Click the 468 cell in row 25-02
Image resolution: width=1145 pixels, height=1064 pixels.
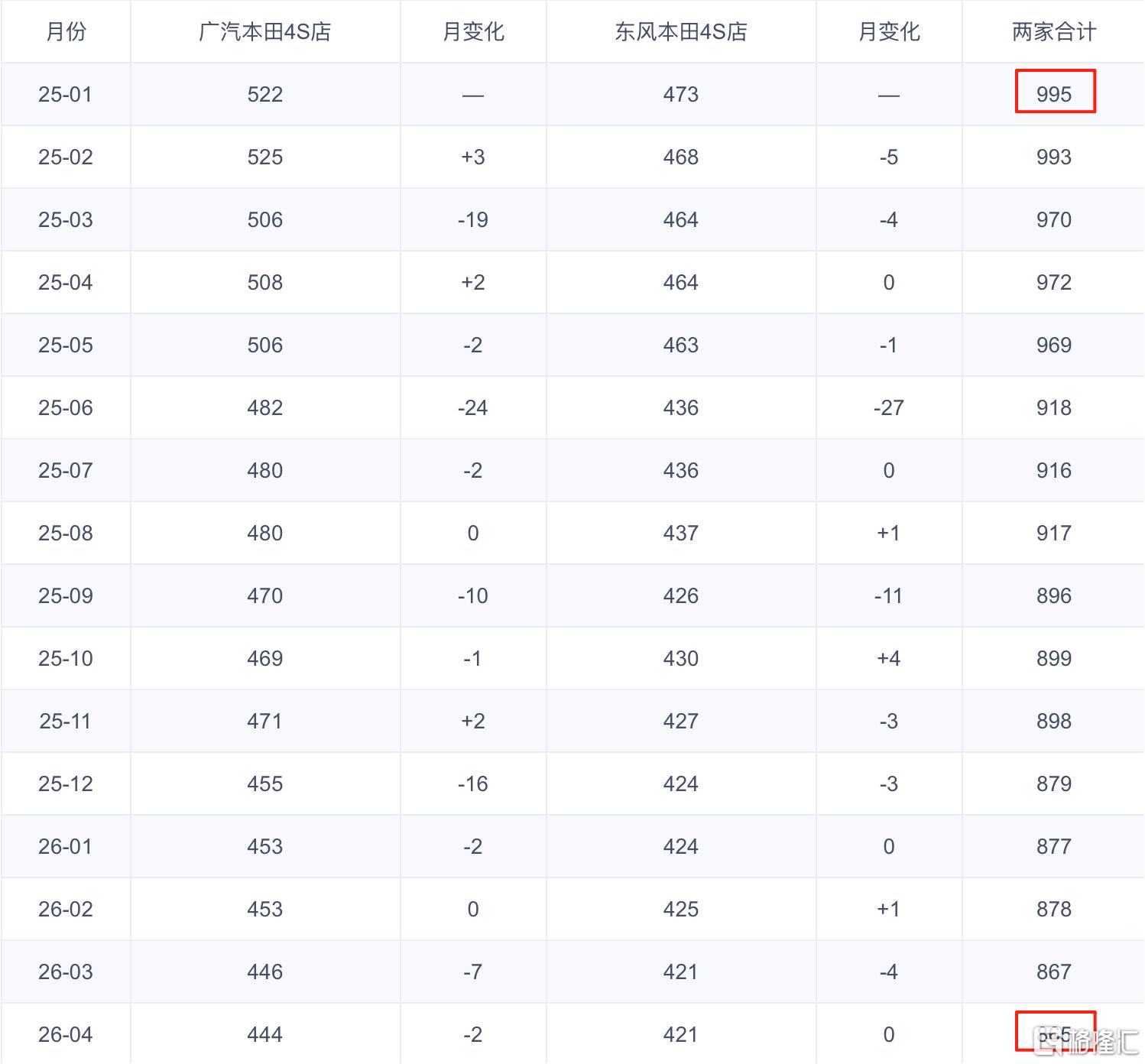[681, 157]
